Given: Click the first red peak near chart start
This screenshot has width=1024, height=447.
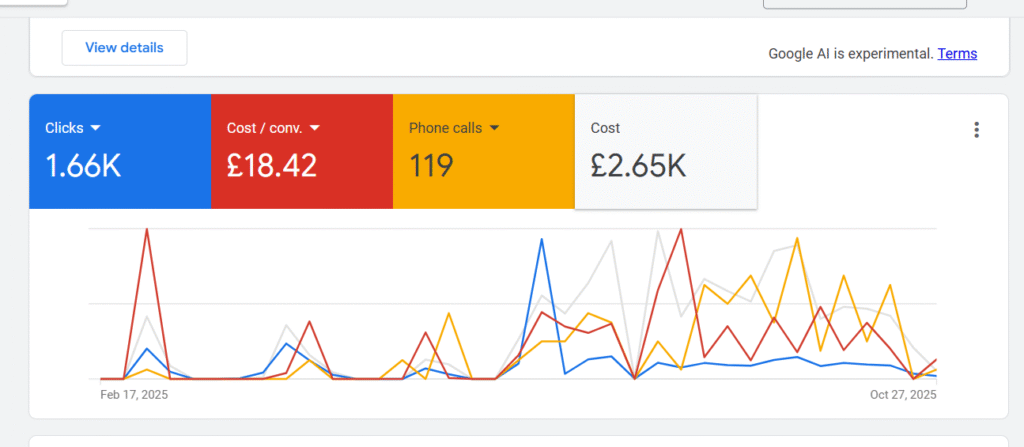Looking at the screenshot, I should point(147,230).
